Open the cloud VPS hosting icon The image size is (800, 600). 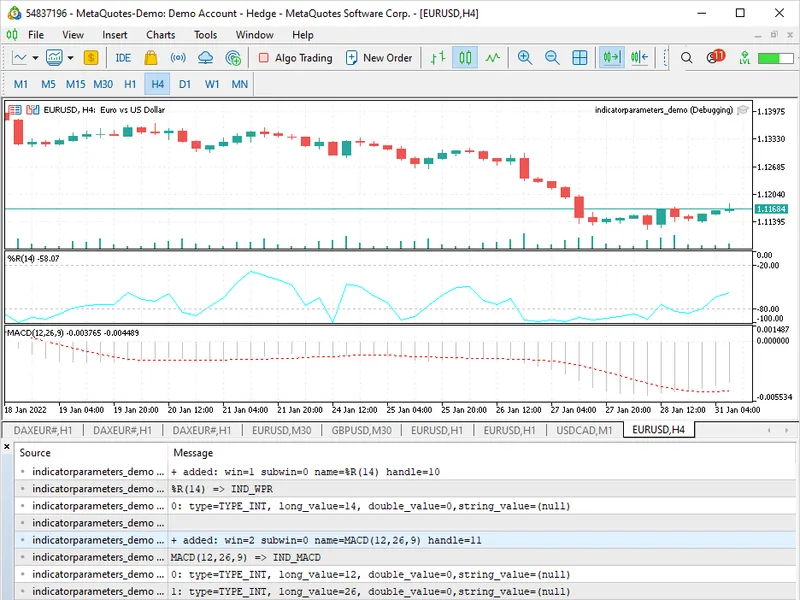coord(205,58)
